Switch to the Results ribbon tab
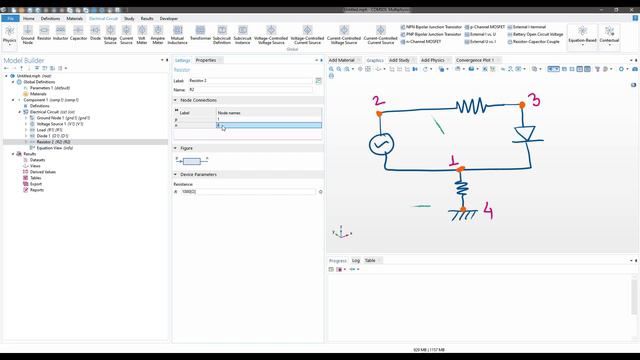The image size is (640, 360). 147,18
